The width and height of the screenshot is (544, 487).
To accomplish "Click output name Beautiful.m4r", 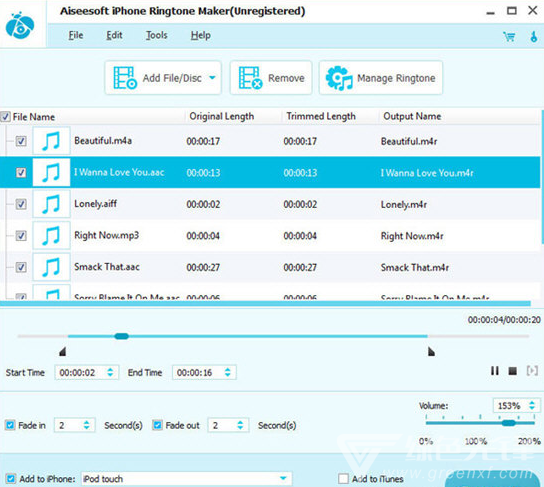I will point(409,141).
